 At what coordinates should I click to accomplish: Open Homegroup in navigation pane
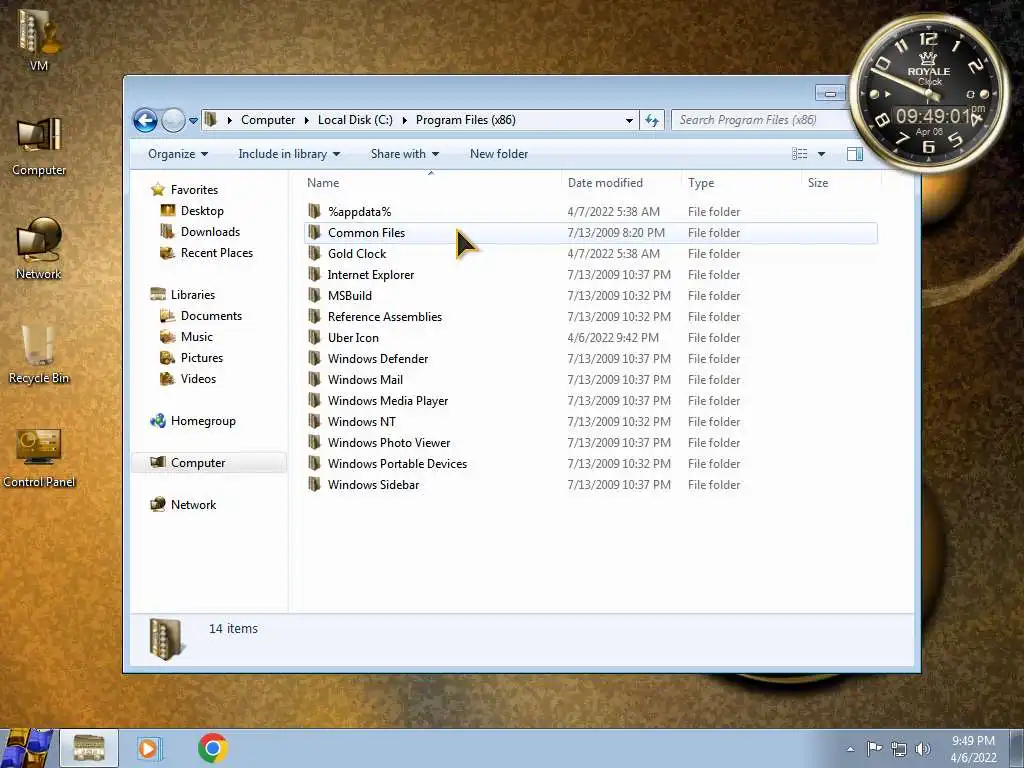[203, 421]
